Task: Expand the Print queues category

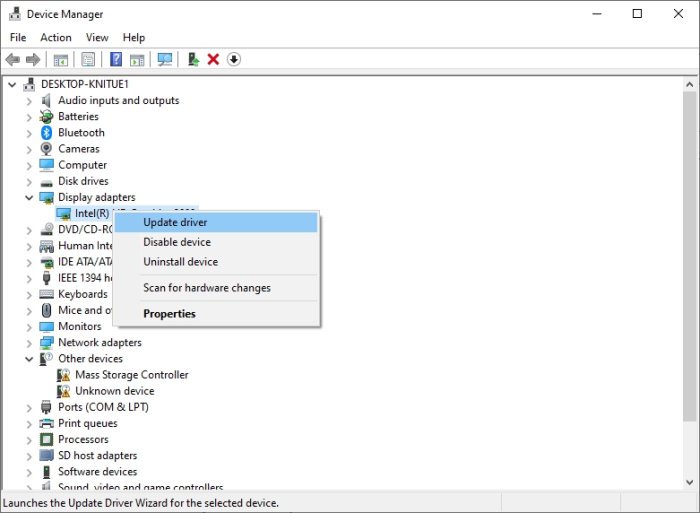Action: click(29, 424)
